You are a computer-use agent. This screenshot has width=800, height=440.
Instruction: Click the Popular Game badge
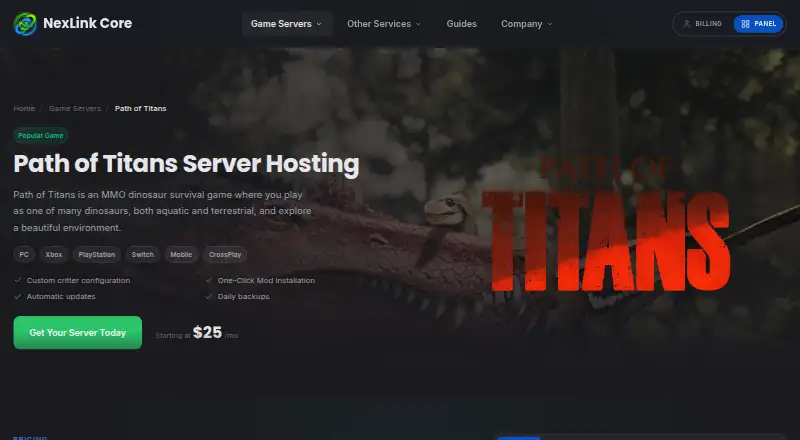pos(41,135)
